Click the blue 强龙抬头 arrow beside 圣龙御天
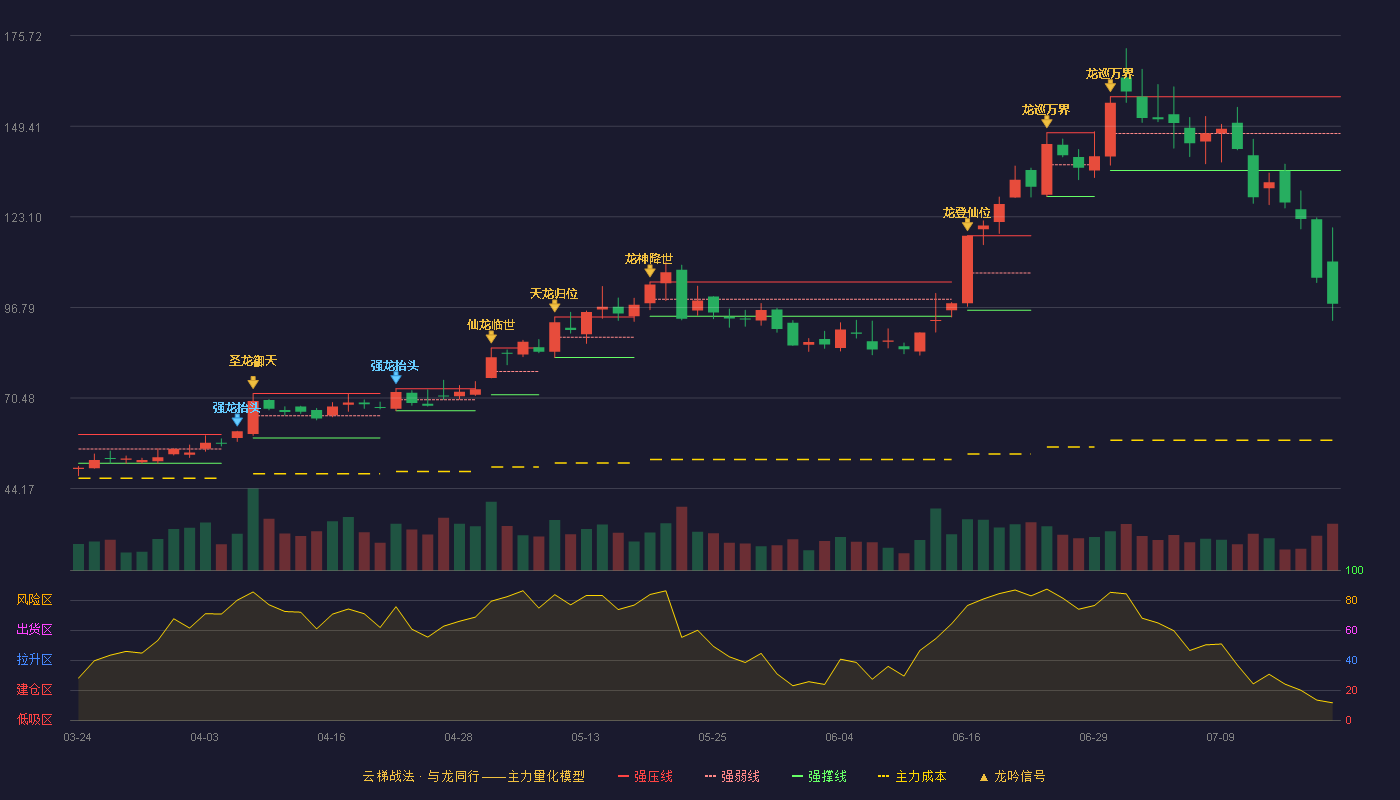Screen dimensions: 1400x800 [x=237, y=420]
